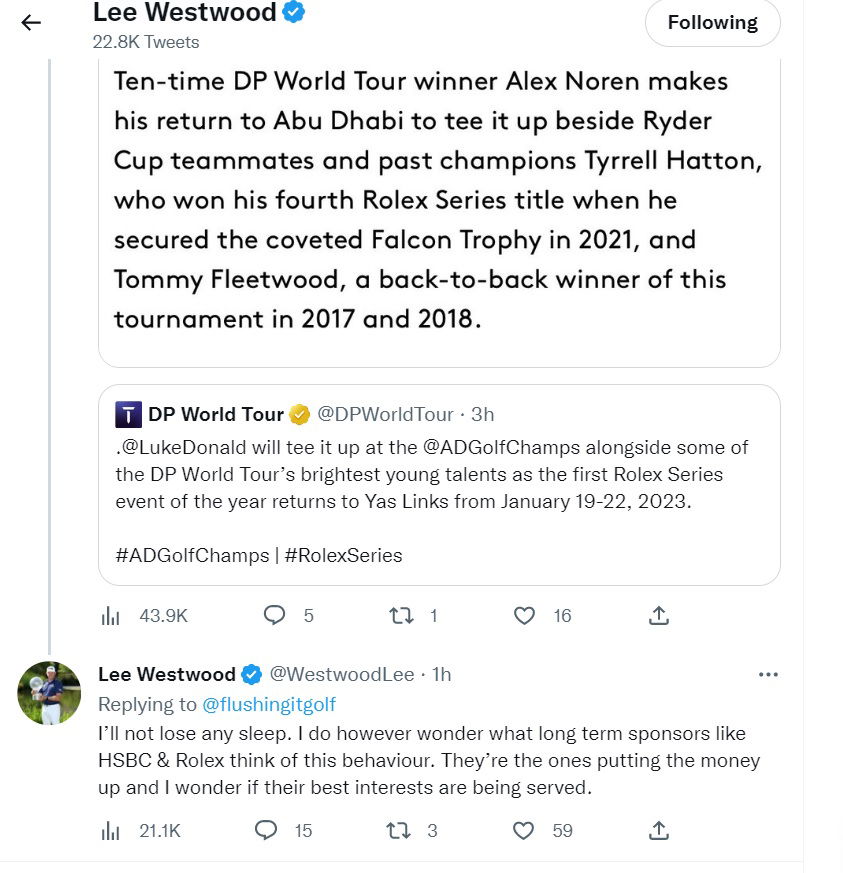Click the back arrow icon
Image resolution: width=843 pixels, height=873 pixels.
tap(31, 23)
